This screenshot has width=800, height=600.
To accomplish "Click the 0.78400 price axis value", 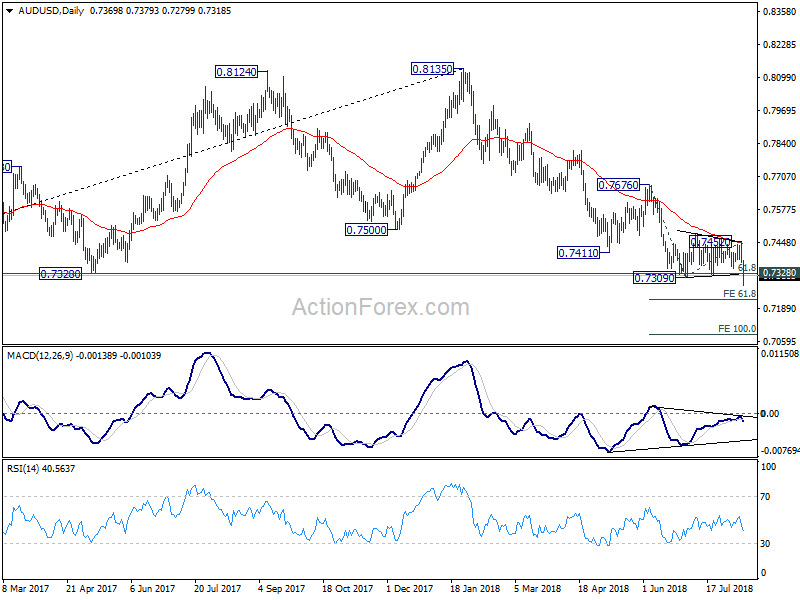I will point(779,144).
